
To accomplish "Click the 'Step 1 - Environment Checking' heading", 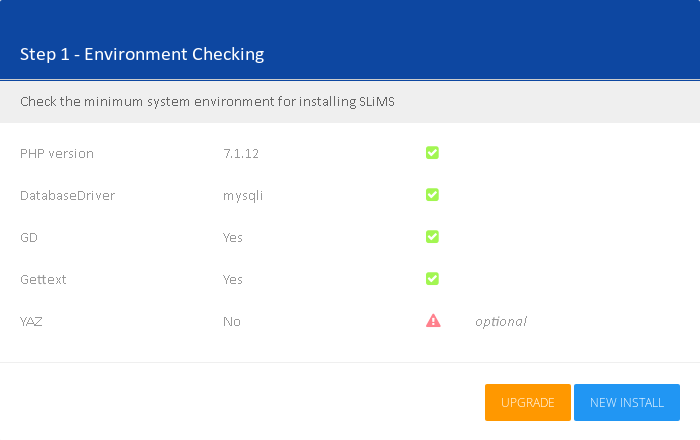I will [142, 54].
